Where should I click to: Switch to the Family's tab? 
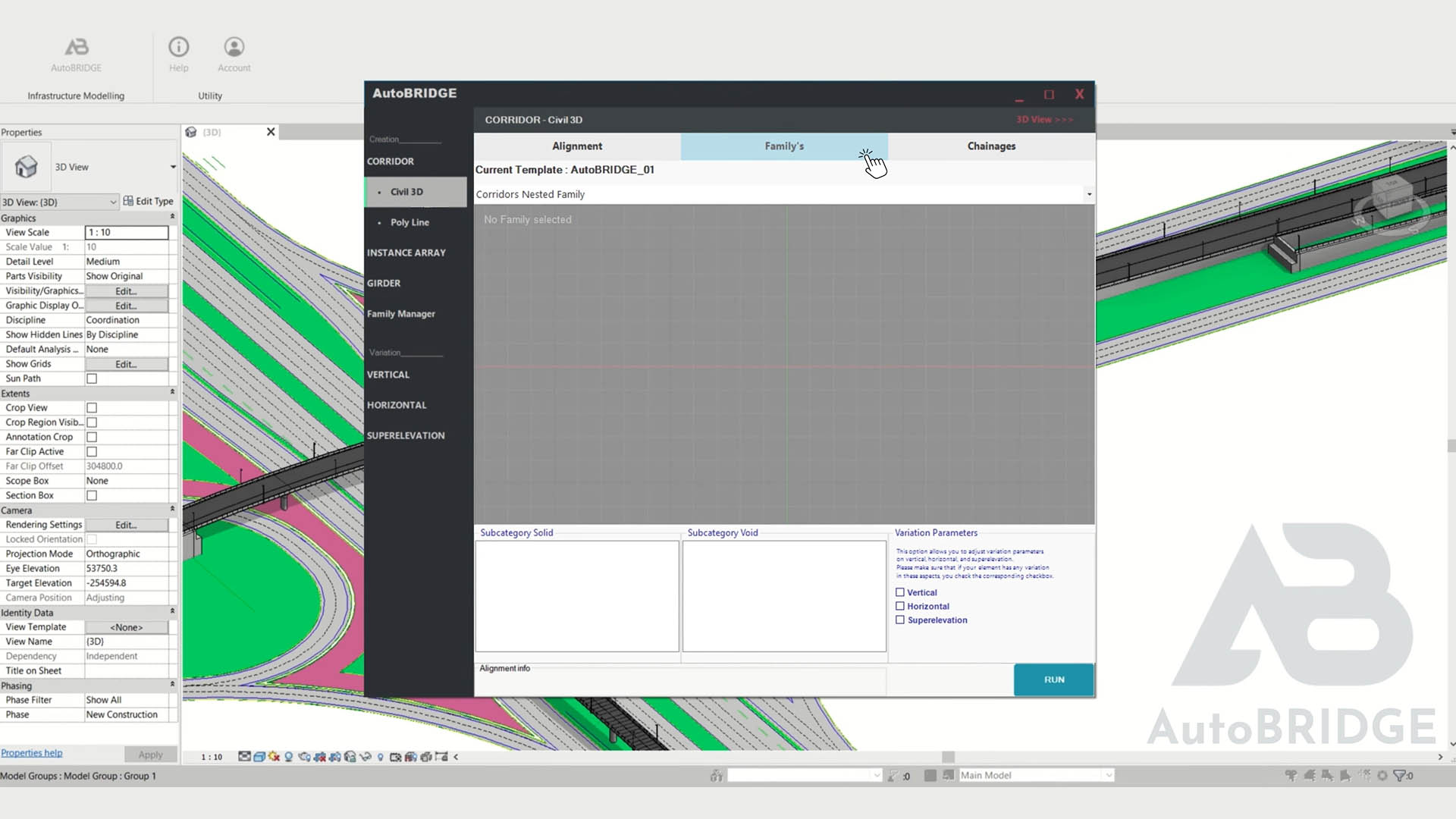pos(784,146)
